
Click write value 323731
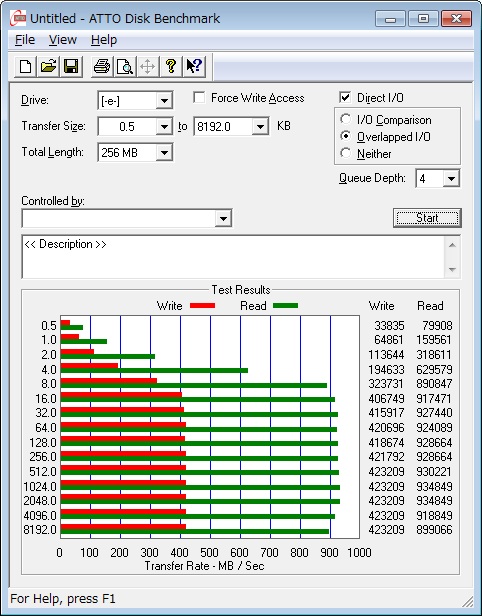[386, 383]
